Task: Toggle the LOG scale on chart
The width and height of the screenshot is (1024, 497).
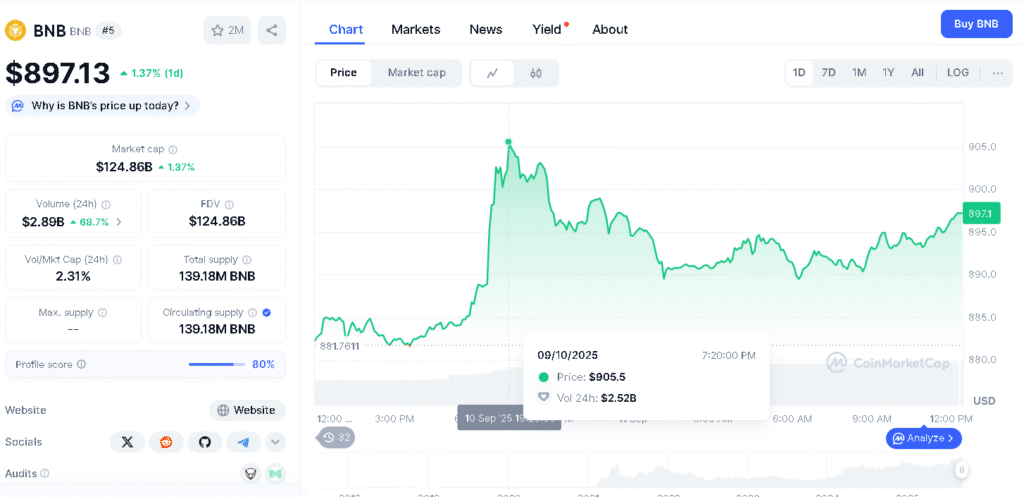Action: 958,73
